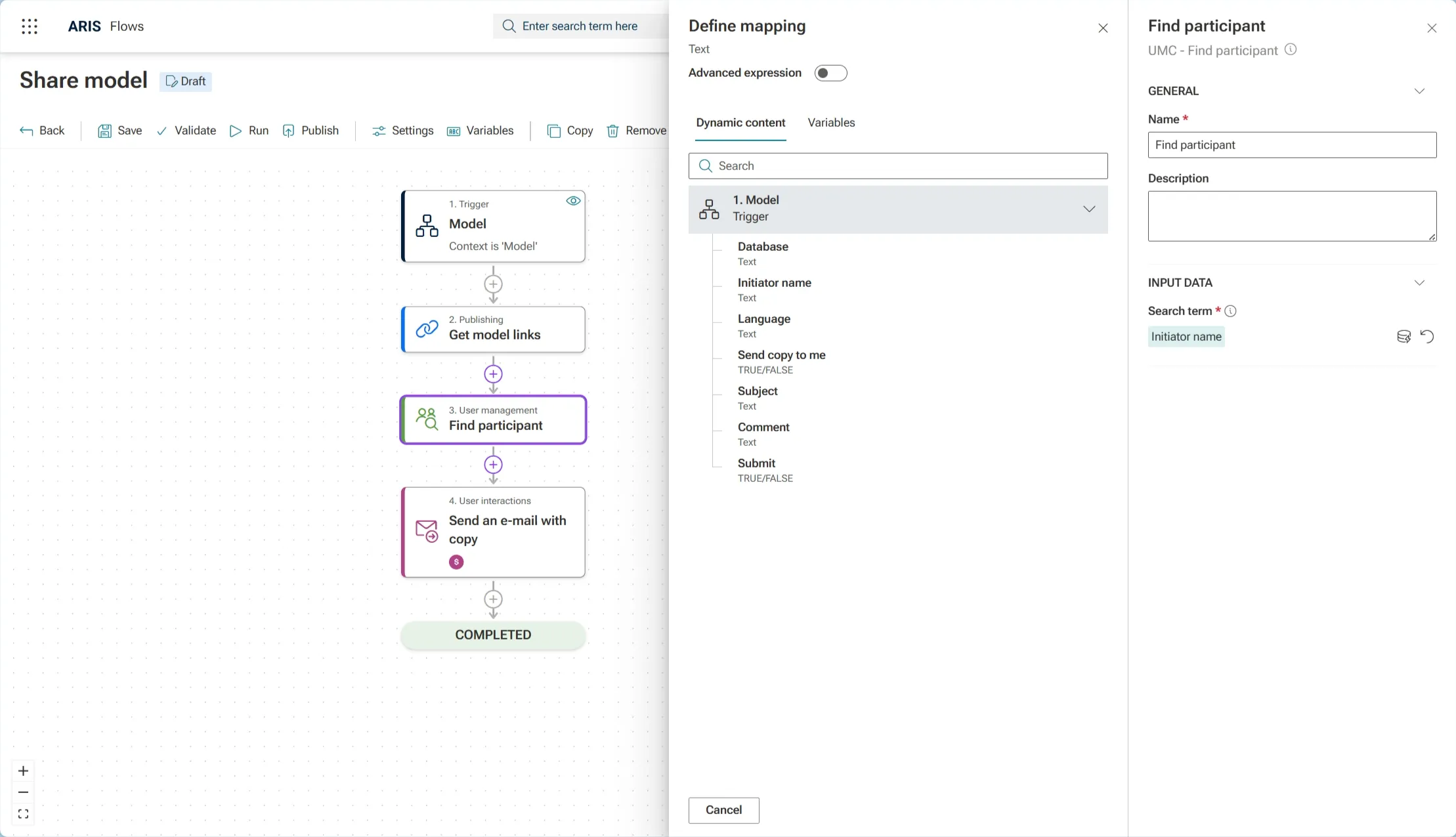
Task: Open the app launcher grid icon
Action: click(30, 26)
